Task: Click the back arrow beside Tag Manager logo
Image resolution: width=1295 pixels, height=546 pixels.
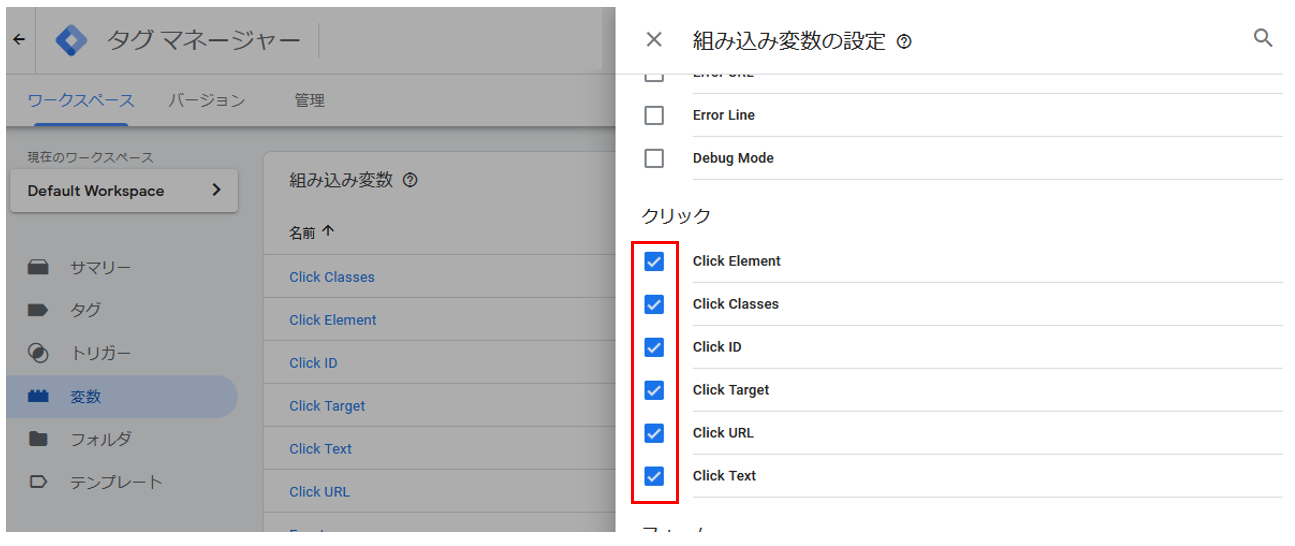Action: (x=19, y=41)
